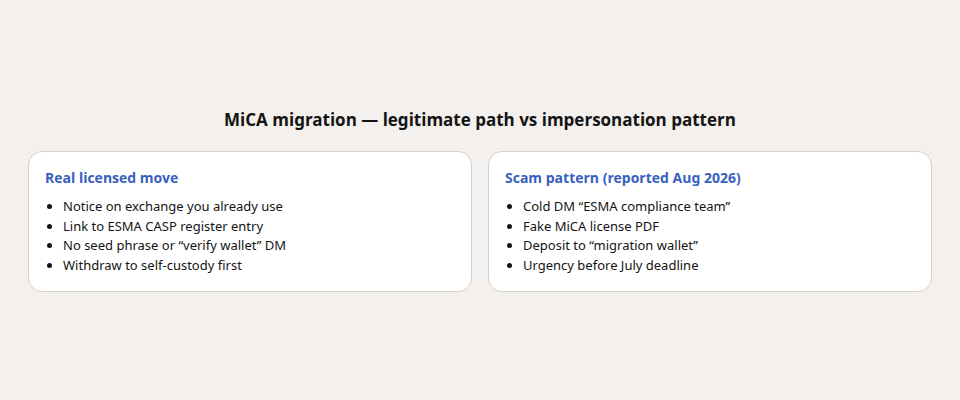The image size is (960, 400).
Task: Click bullet dot beside "Notice on exchange"
Action: (x=50, y=207)
